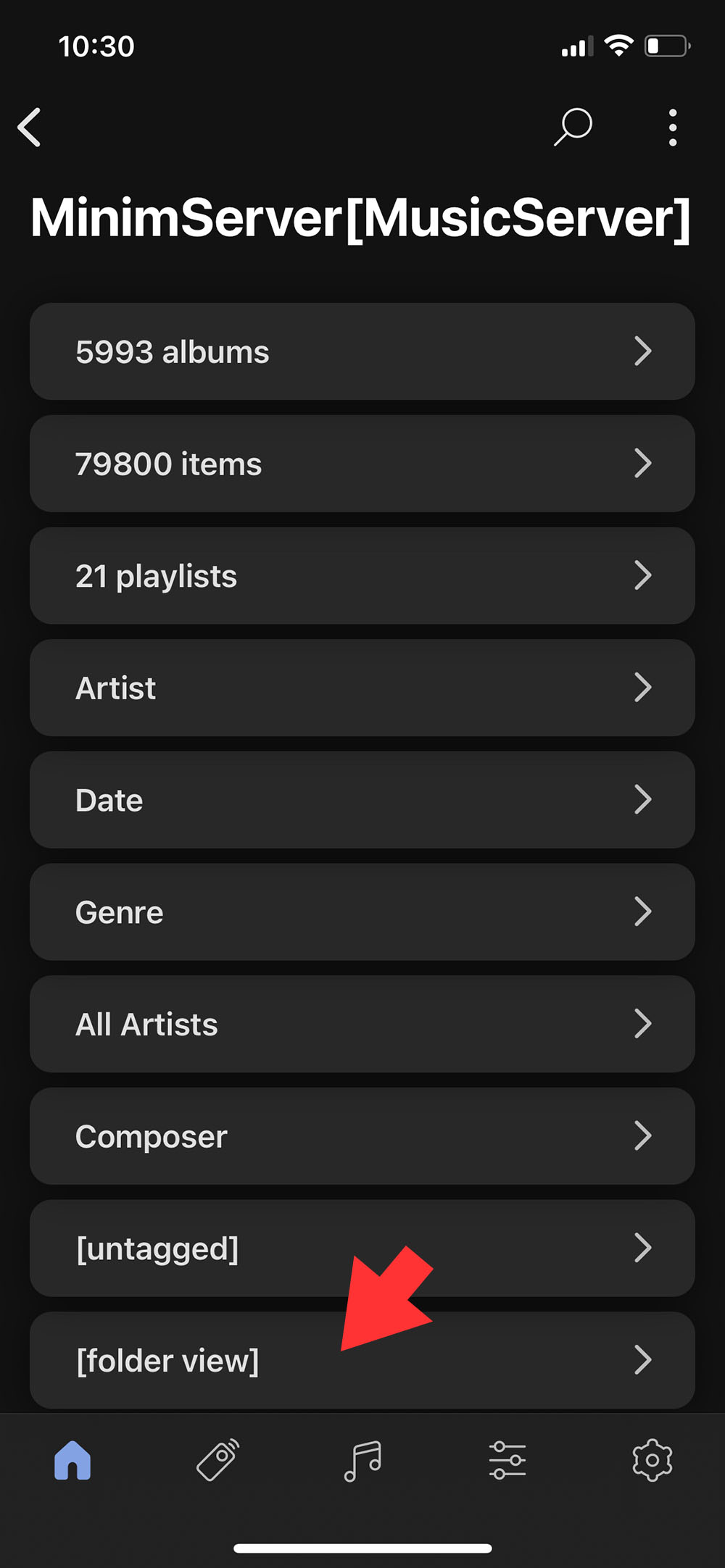Browse by Composer
Screen dimensions: 725x1568
(x=362, y=1136)
